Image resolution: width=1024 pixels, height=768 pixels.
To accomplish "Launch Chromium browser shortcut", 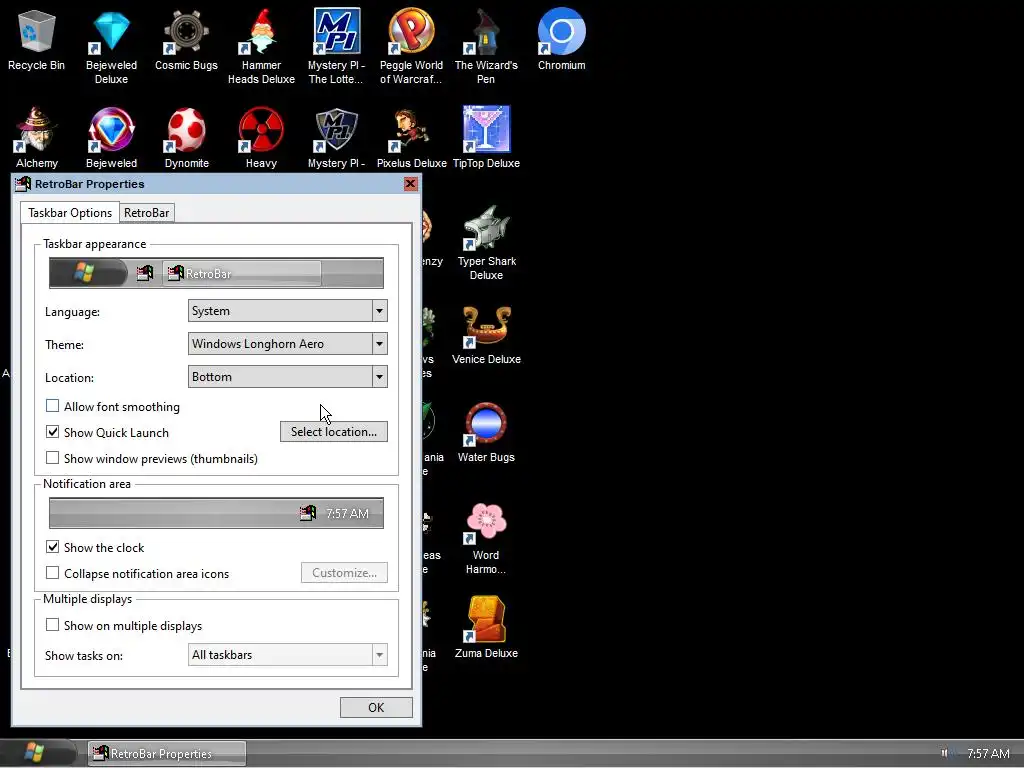I will coord(562,39).
